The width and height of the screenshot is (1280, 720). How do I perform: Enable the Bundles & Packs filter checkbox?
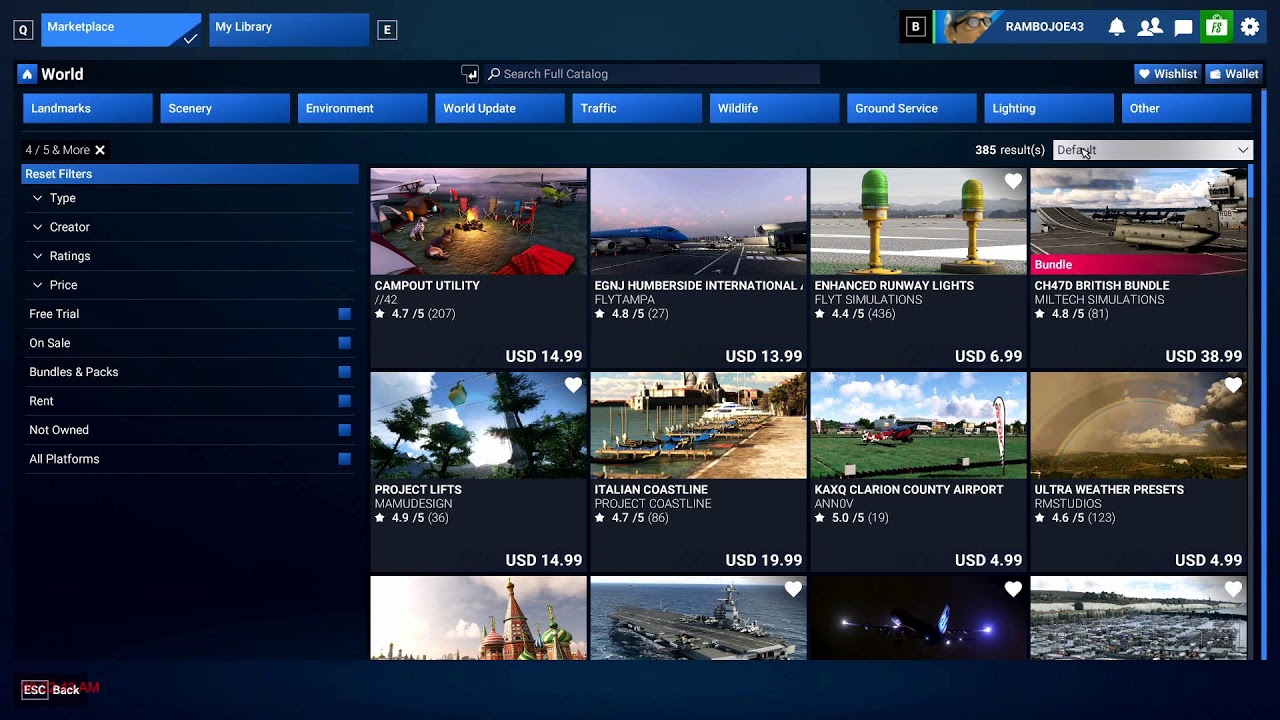click(x=345, y=372)
